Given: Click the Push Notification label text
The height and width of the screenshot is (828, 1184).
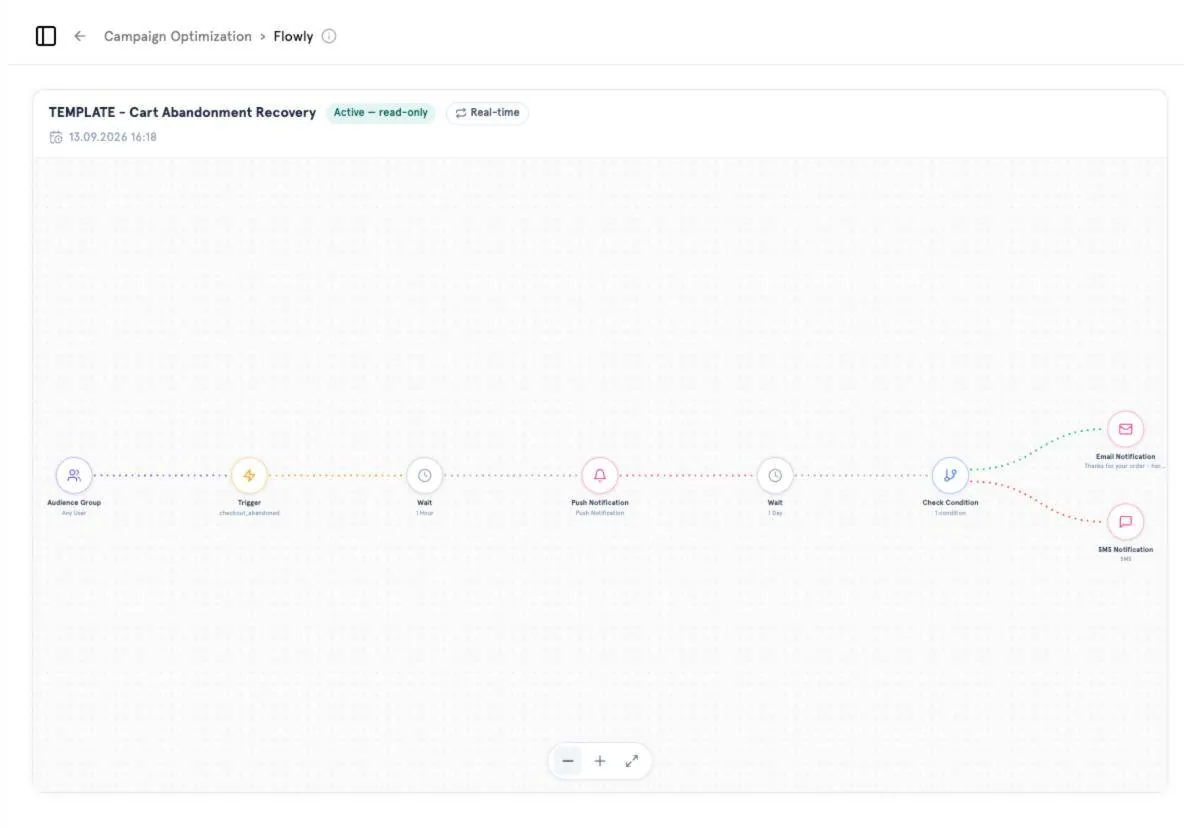Looking at the screenshot, I should tap(600, 503).
